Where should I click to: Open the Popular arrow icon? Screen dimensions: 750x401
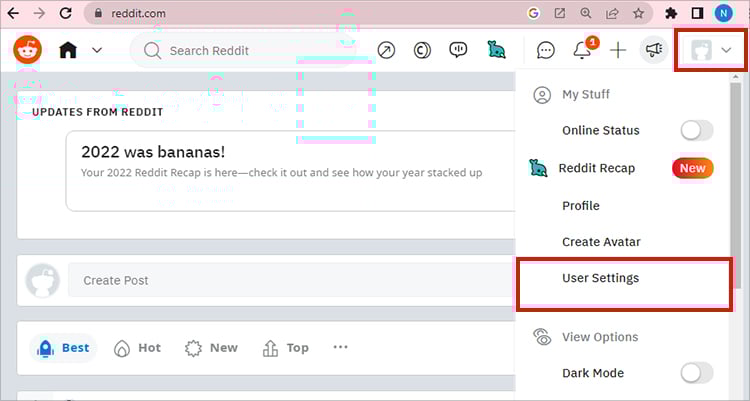point(386,50)
